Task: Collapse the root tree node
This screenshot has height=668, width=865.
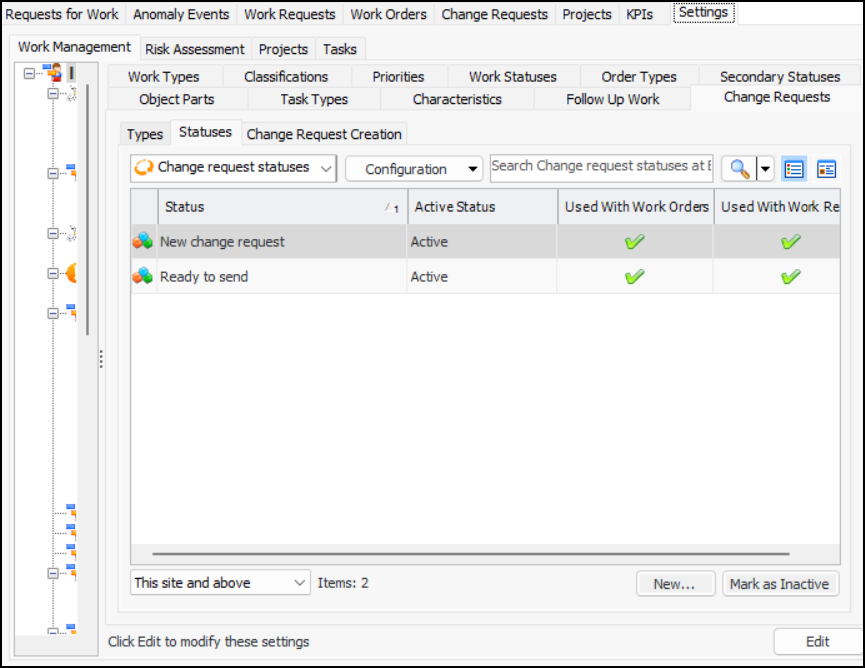Action: [29, 73]
